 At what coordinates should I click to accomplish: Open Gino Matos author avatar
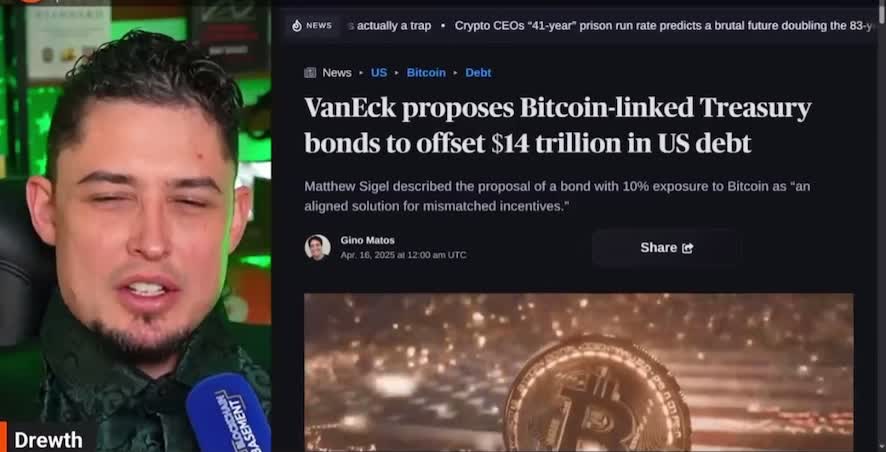[x=317, y=247]
